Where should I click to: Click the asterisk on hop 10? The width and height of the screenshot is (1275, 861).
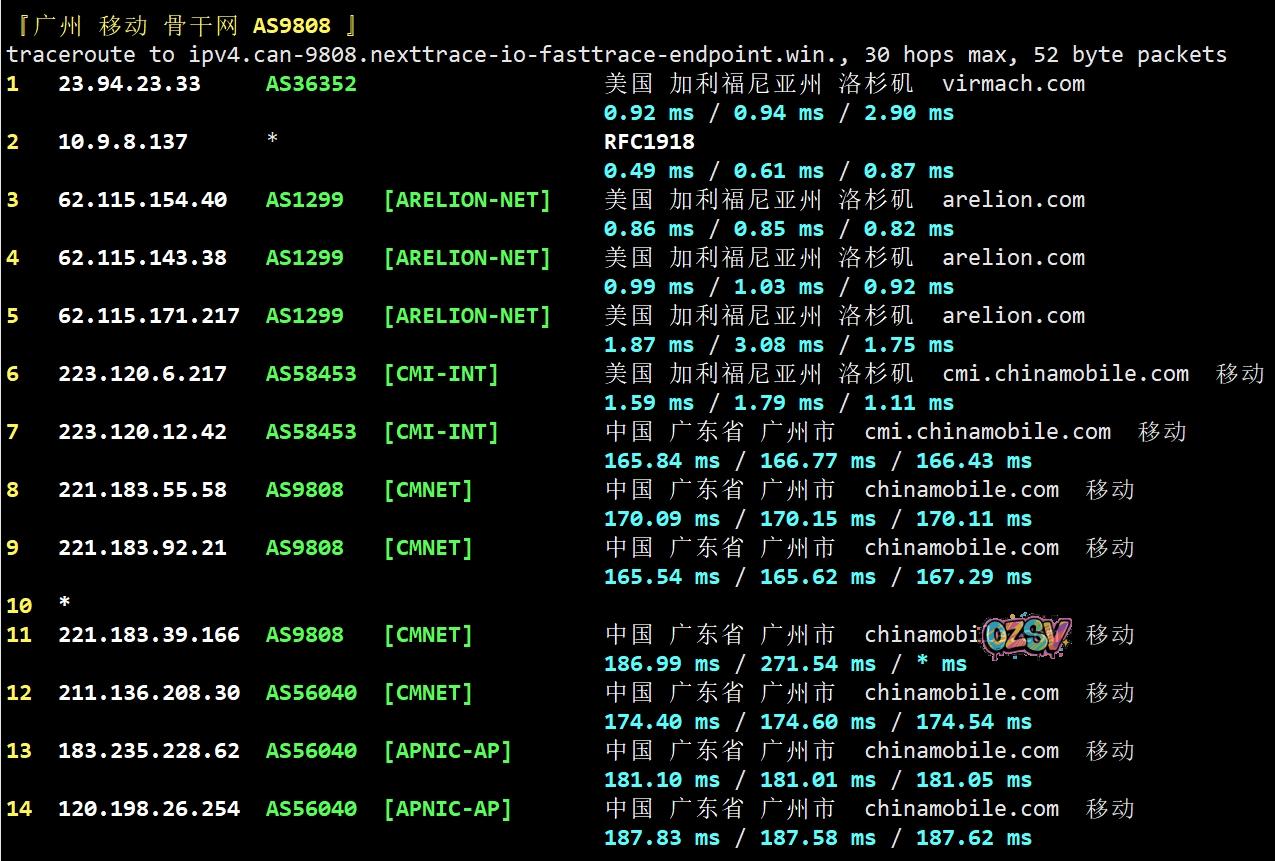(x=65, y=604)
